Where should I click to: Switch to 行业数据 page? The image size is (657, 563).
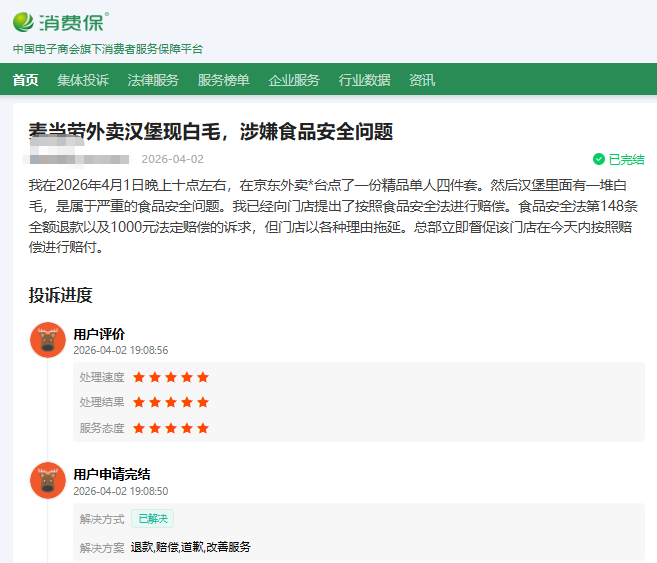pyautogui.click(x=364, y=80)
